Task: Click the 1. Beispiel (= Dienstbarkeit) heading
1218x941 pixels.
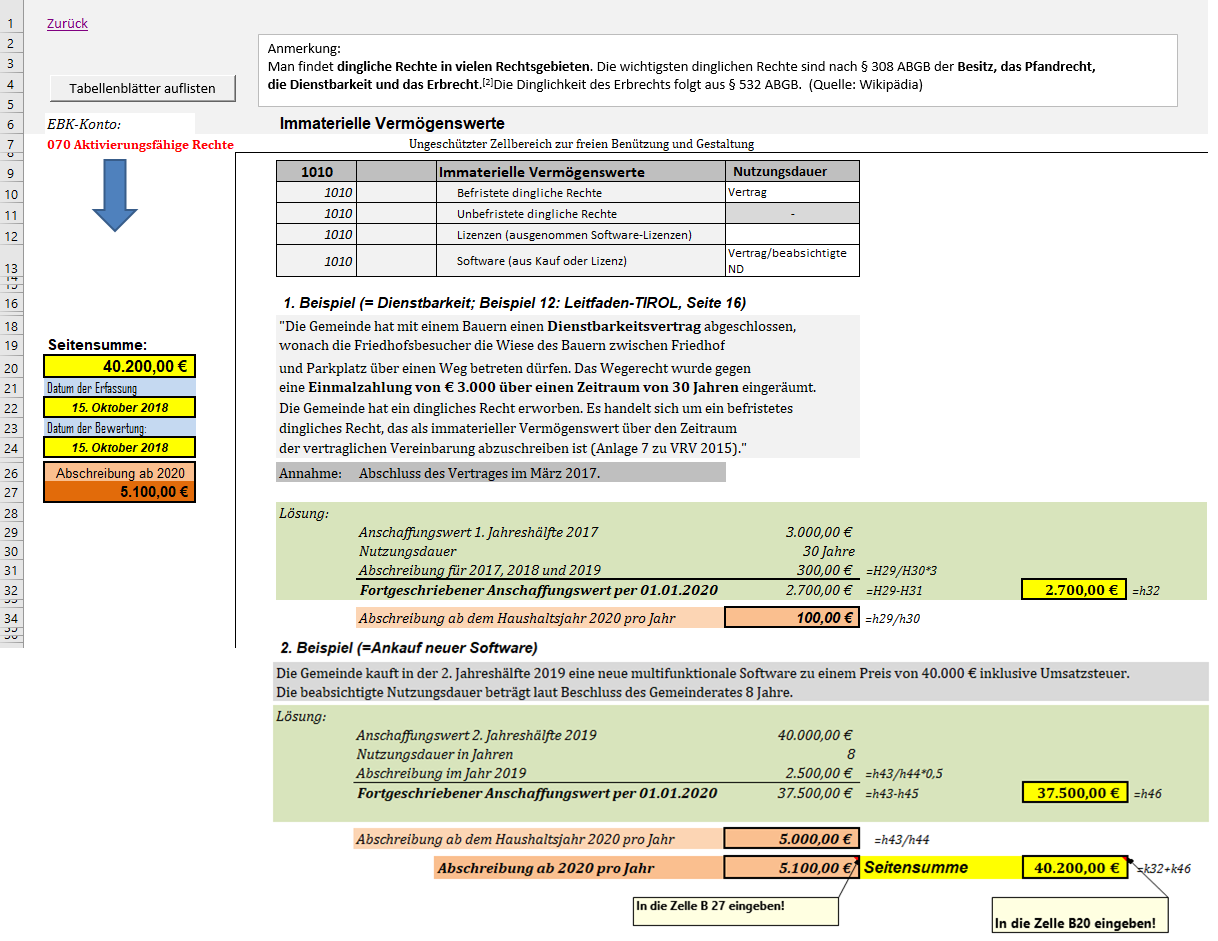Action: (x=515, y=302)
